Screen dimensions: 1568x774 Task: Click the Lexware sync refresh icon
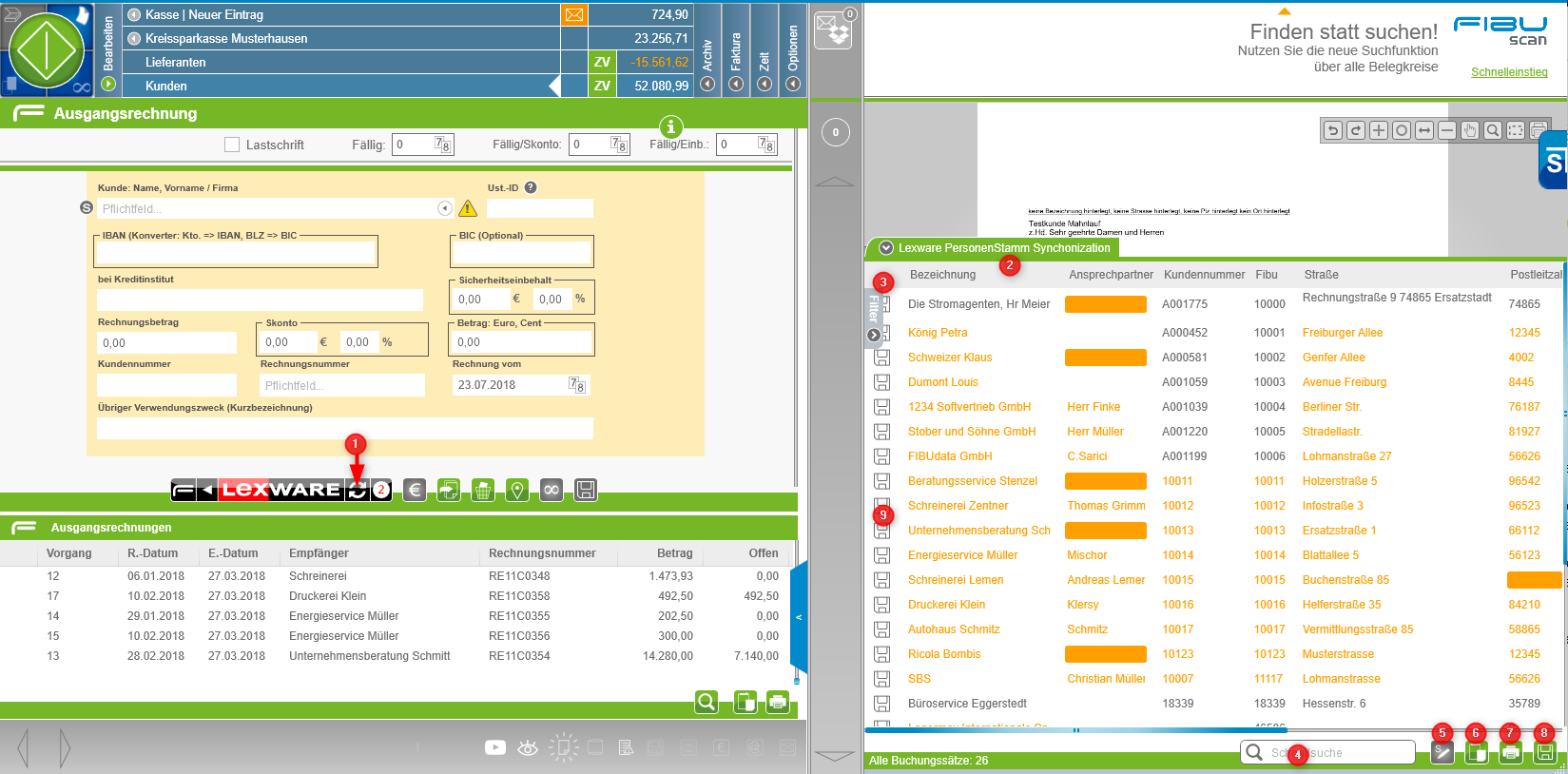tap(358, 490)
